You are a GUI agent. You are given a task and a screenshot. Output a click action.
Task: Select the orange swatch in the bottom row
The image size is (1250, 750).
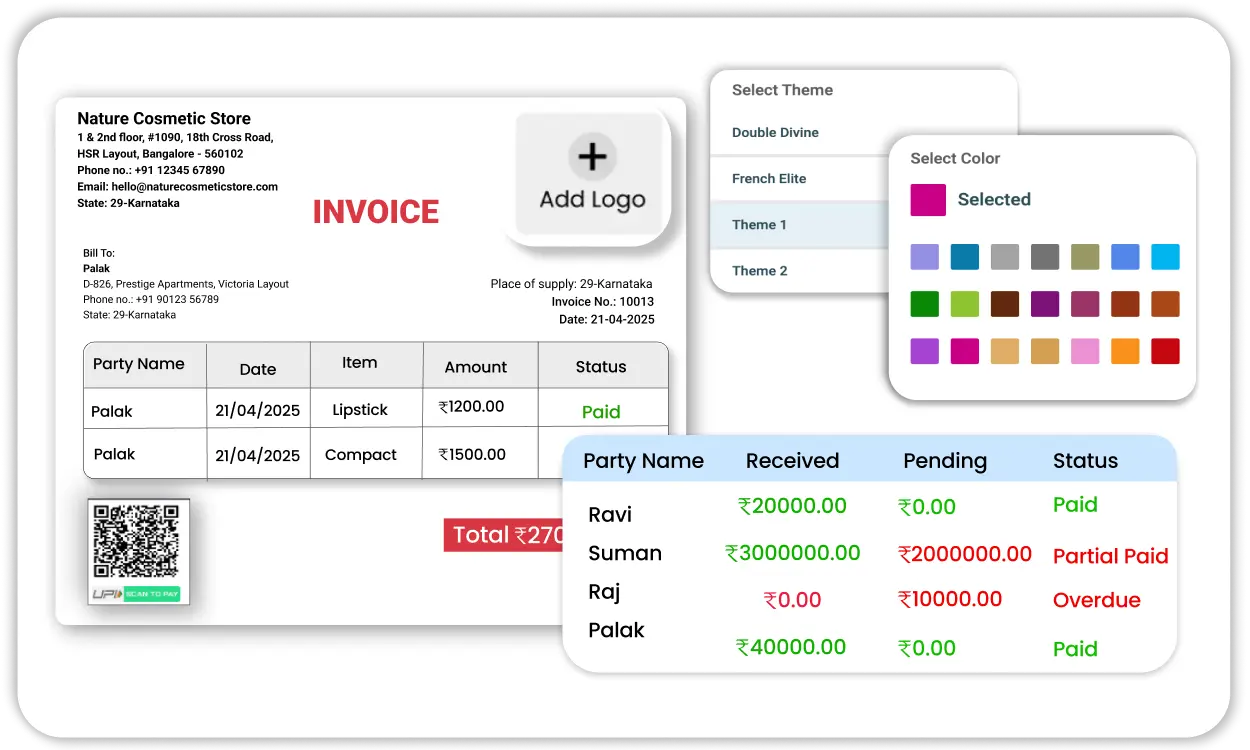click(1125, 351)
